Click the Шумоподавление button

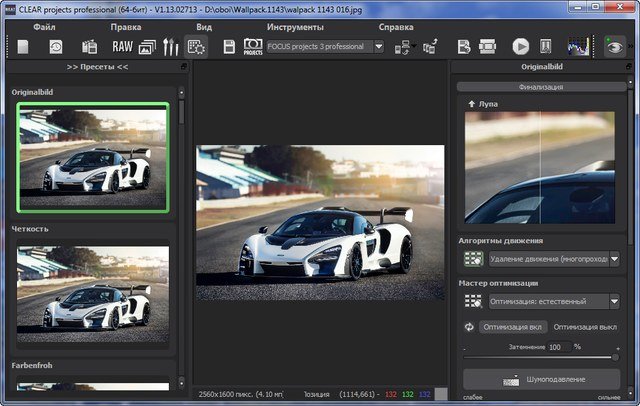(x=540, y=380)
